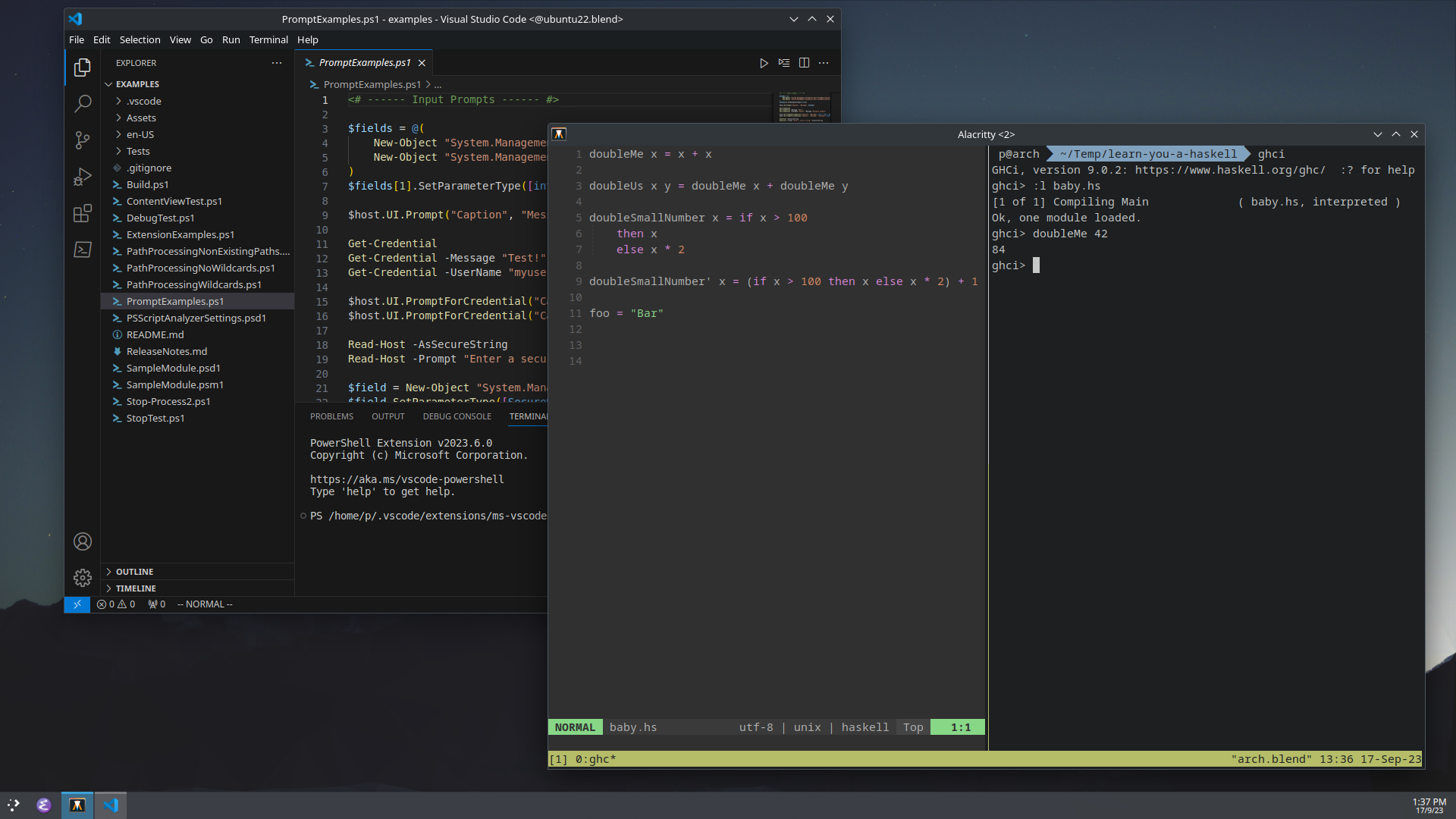
Task: Close the PromptExamples.ps1 editor tab
Action: tap(422, 63)
